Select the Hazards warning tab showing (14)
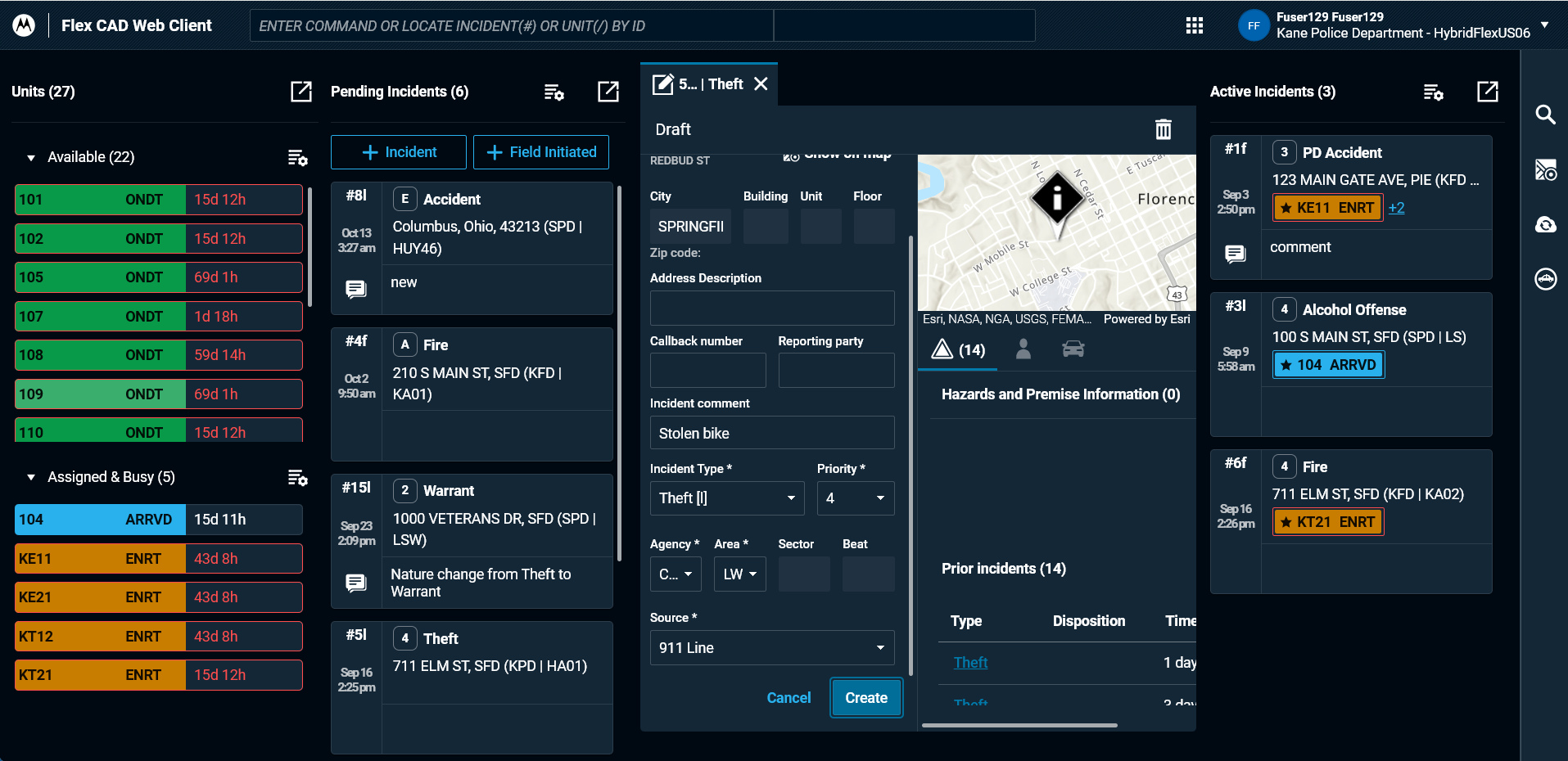 pos(957,349)
